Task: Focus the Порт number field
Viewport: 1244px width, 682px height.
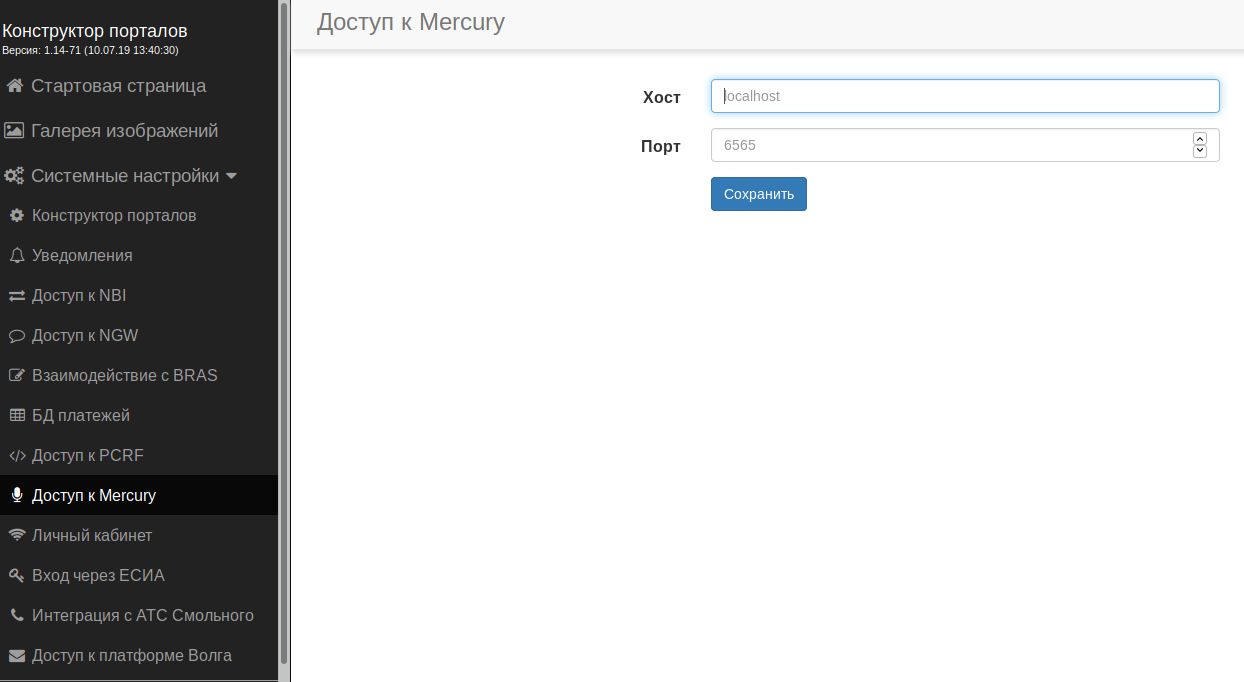Action: (x=965, y=145)
